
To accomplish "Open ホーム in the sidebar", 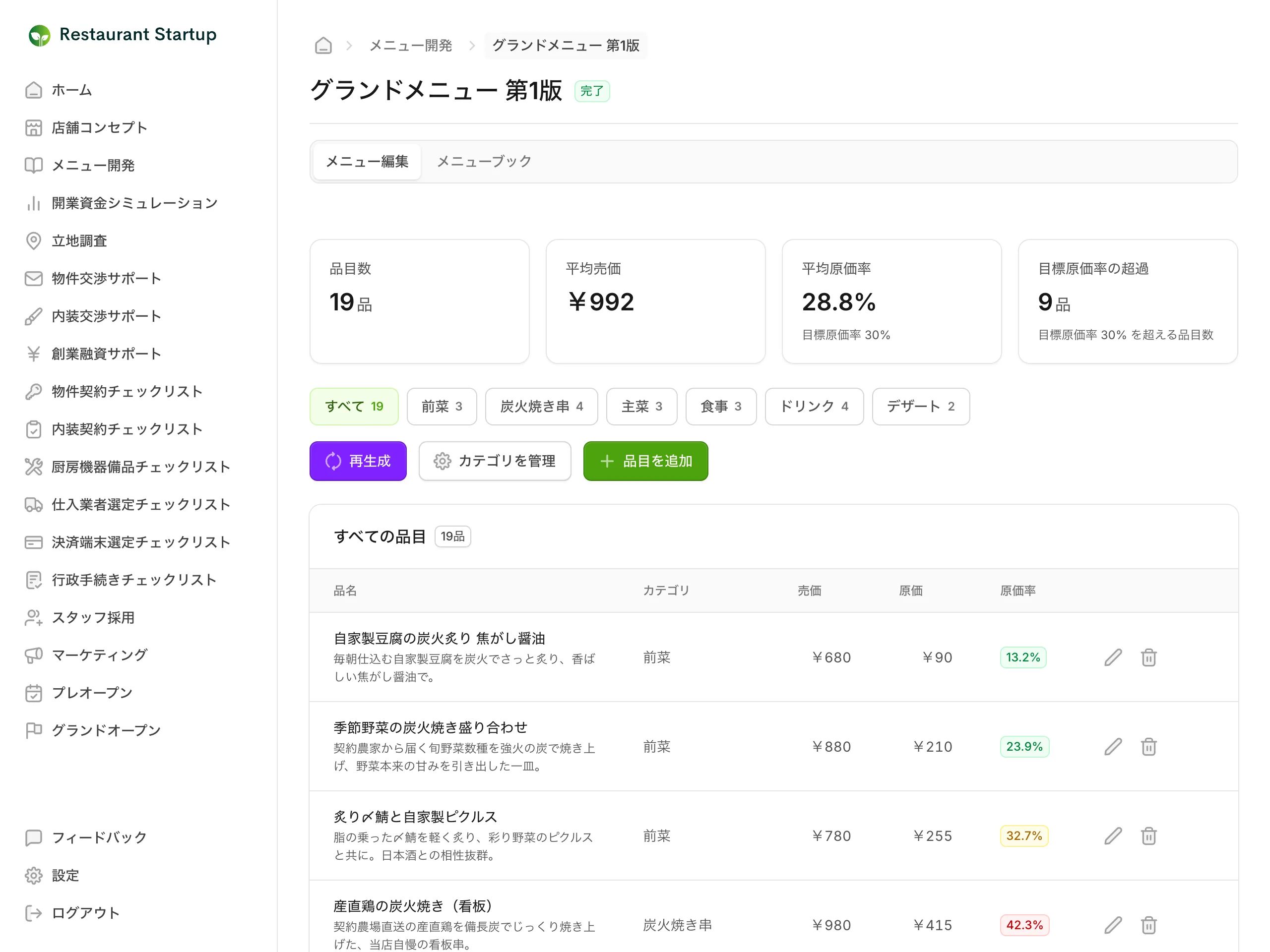I will pos(72,90).
